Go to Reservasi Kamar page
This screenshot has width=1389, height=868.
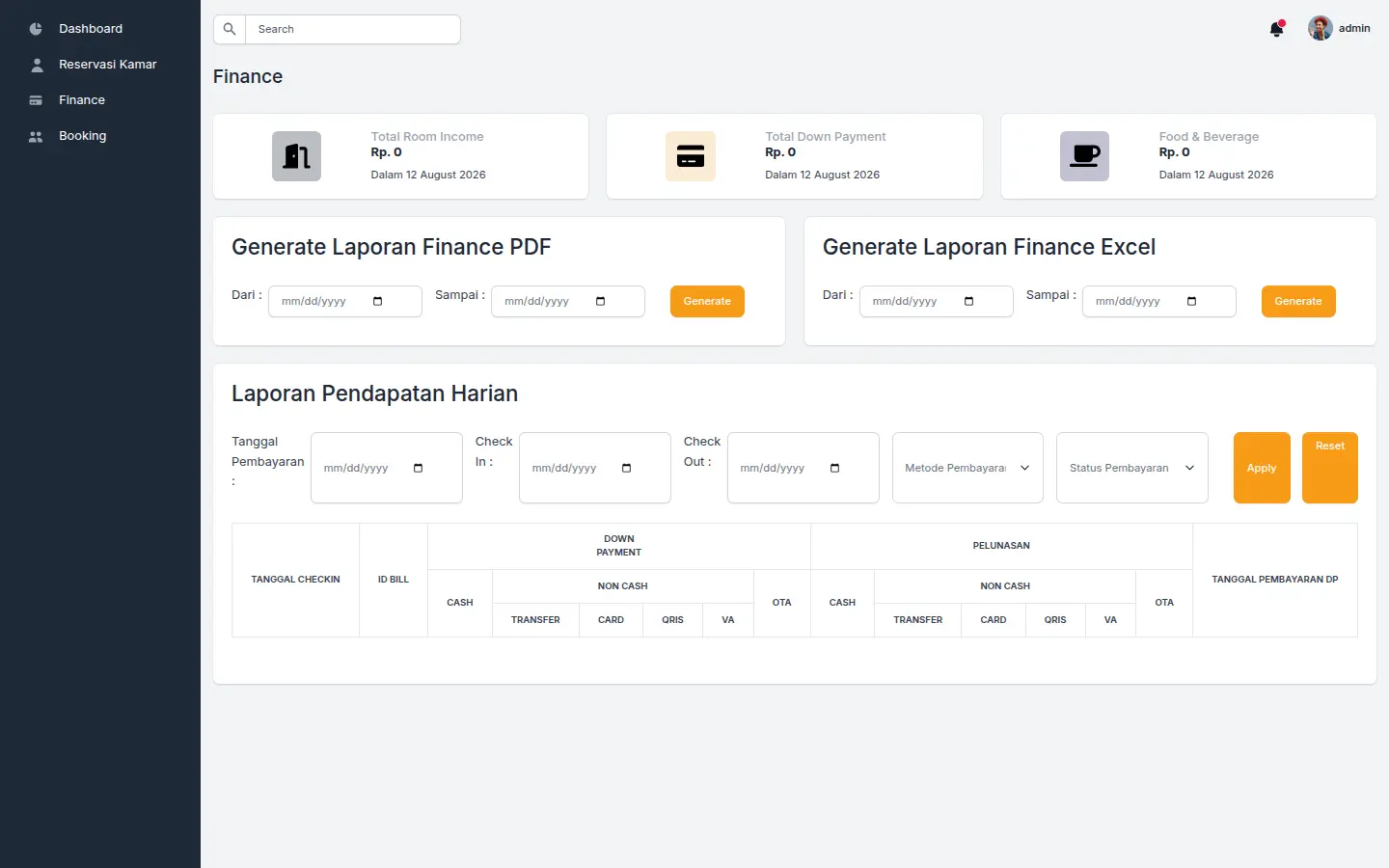pos(107,65)
